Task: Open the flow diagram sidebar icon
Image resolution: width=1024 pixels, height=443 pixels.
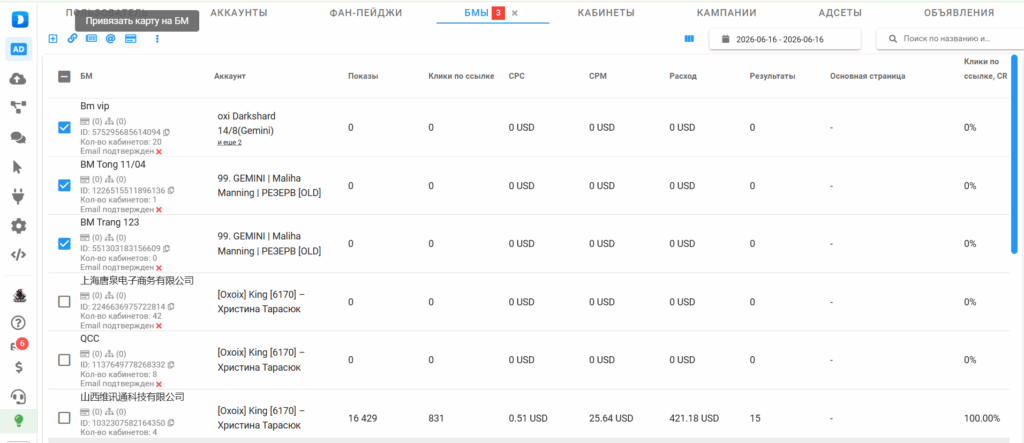Action: 19,108
